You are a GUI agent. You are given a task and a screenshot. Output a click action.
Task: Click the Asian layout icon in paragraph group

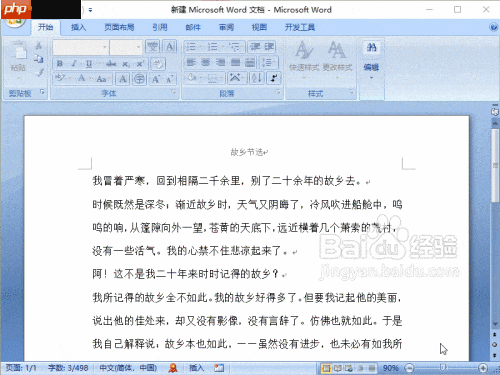pos(235,78)
